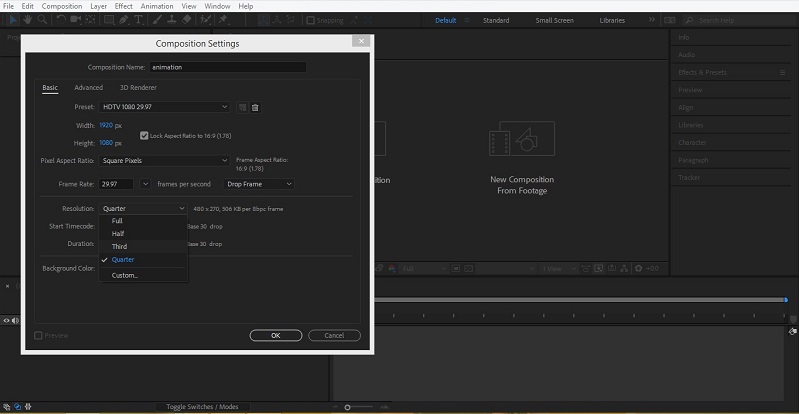Viewport: 799px width, 414px height.
Task: Close the Composition Settings dialog
Action: pos(361,41)
